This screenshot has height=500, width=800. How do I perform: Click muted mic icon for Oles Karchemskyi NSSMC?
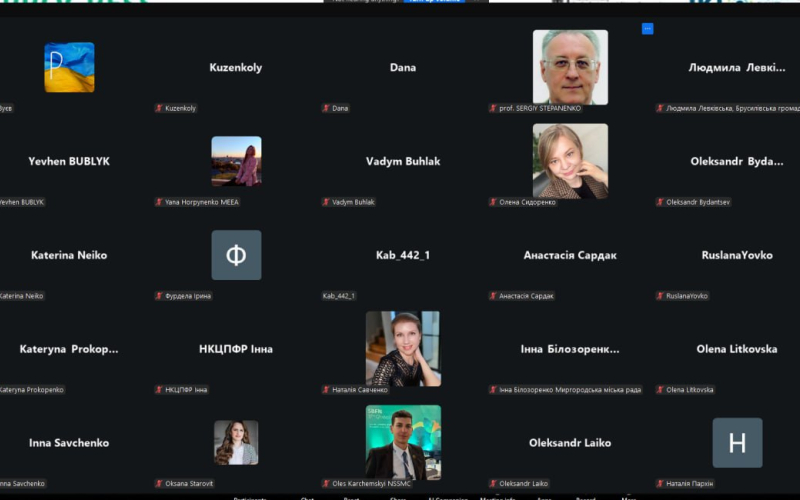[x=326, y=484]
